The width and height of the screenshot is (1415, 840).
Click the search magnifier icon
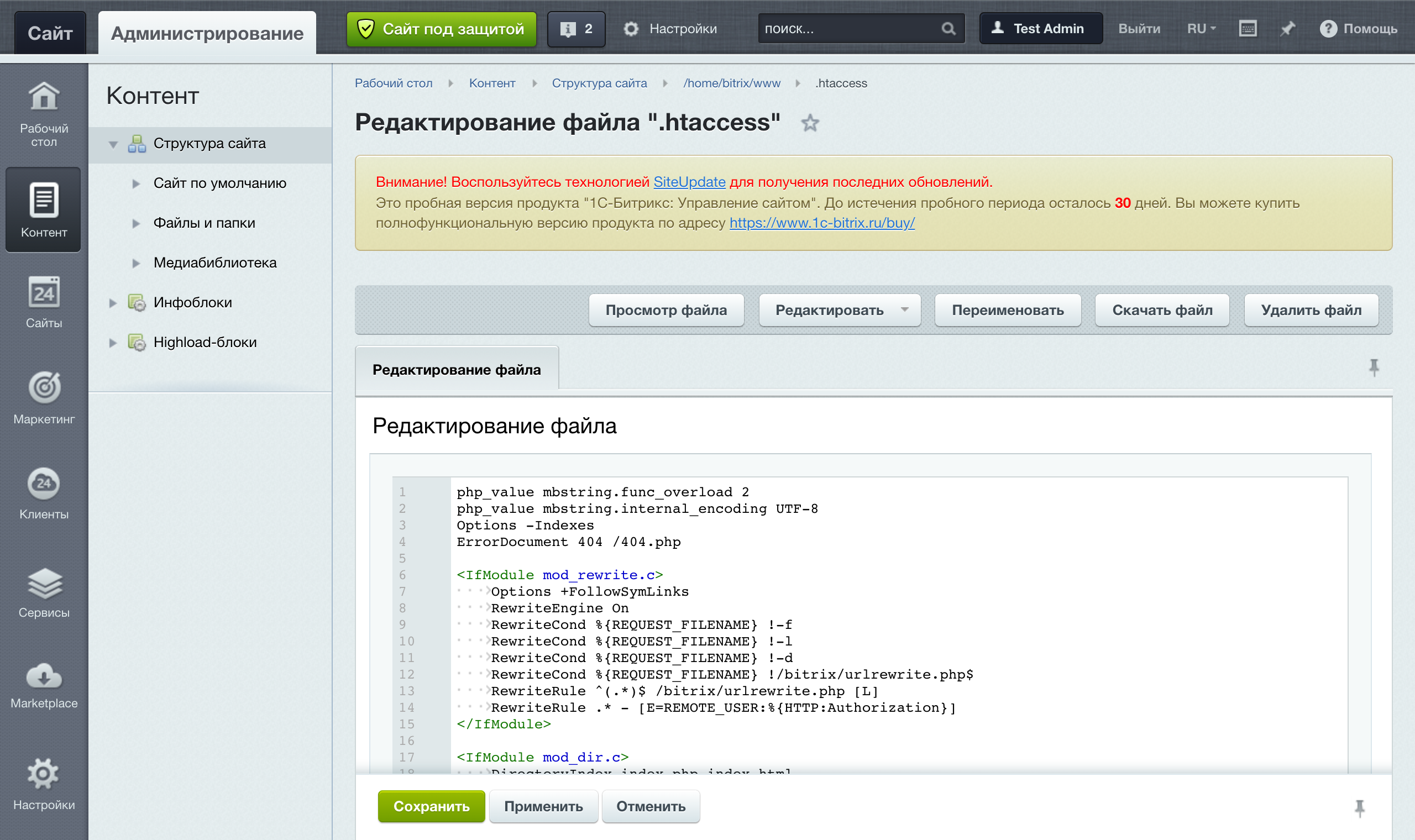tap(948, 28)
